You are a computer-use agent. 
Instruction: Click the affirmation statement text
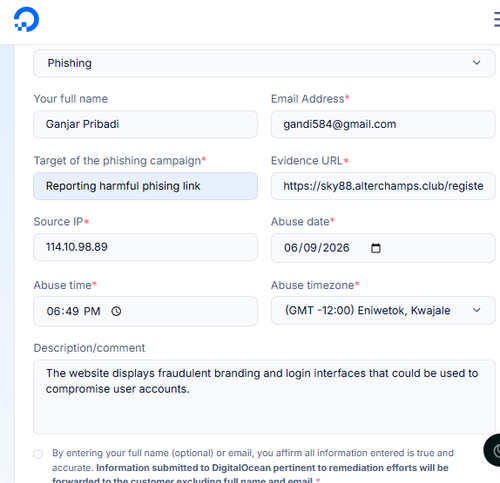tap(253, 467)
